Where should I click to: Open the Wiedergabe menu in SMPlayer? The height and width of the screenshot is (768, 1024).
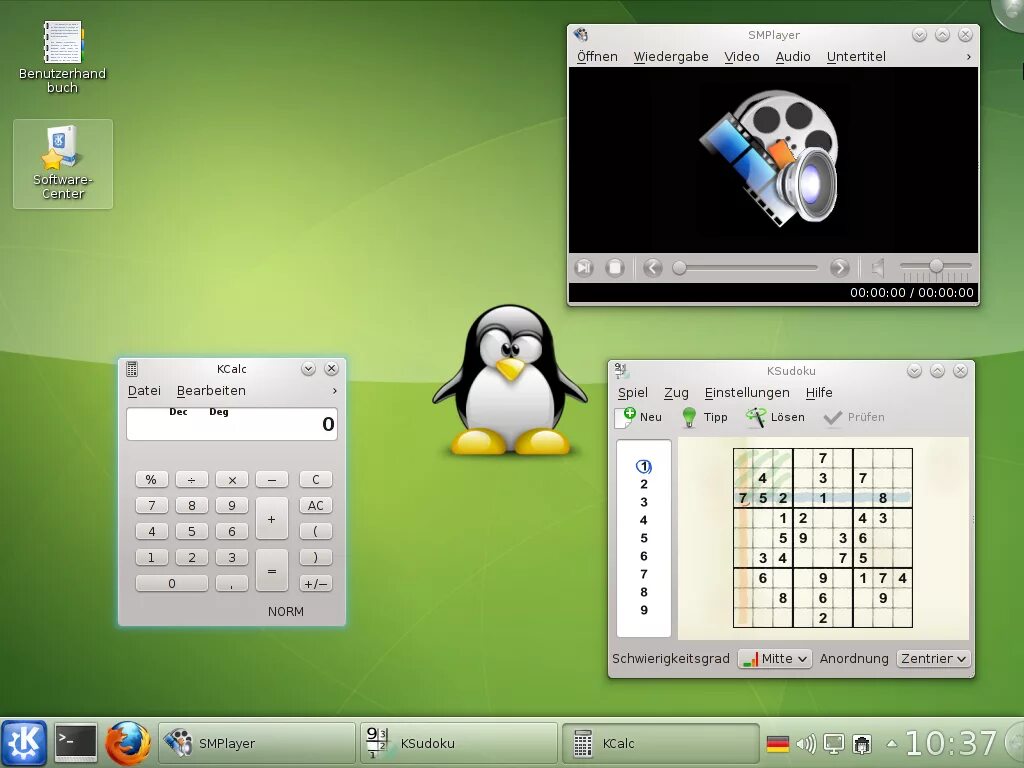[x=671, y=57]
